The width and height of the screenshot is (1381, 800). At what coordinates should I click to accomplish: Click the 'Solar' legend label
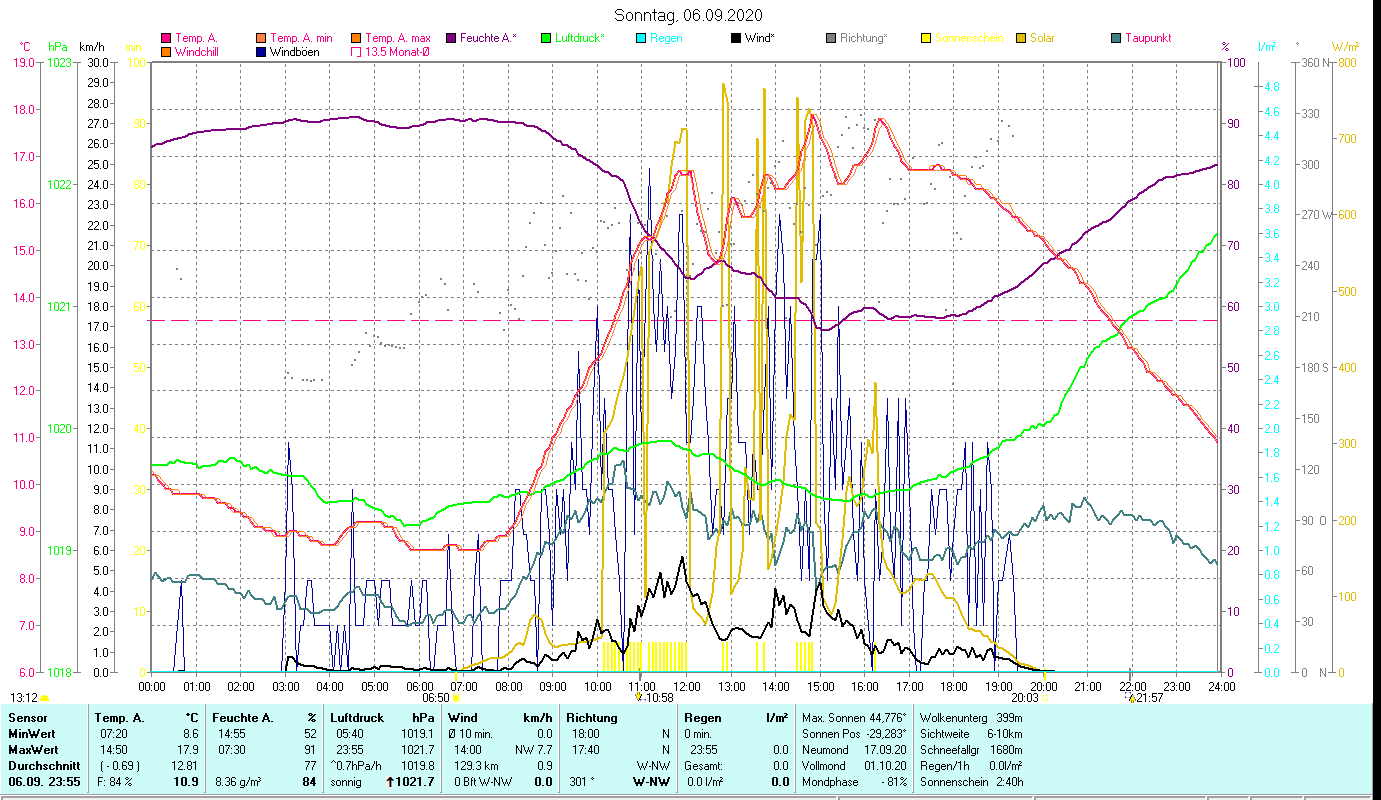pyautogui.click(x=1043, y=39)
